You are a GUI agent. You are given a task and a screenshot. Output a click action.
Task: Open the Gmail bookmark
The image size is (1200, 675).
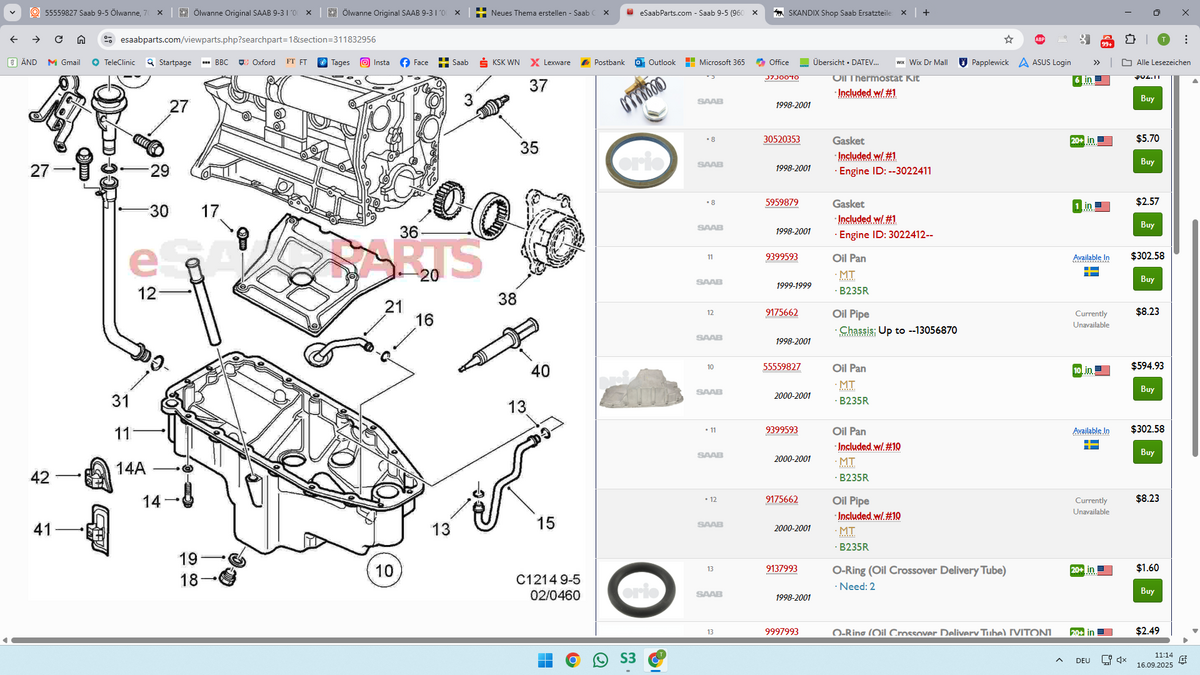pyautogui.click(x=64, y=62)
